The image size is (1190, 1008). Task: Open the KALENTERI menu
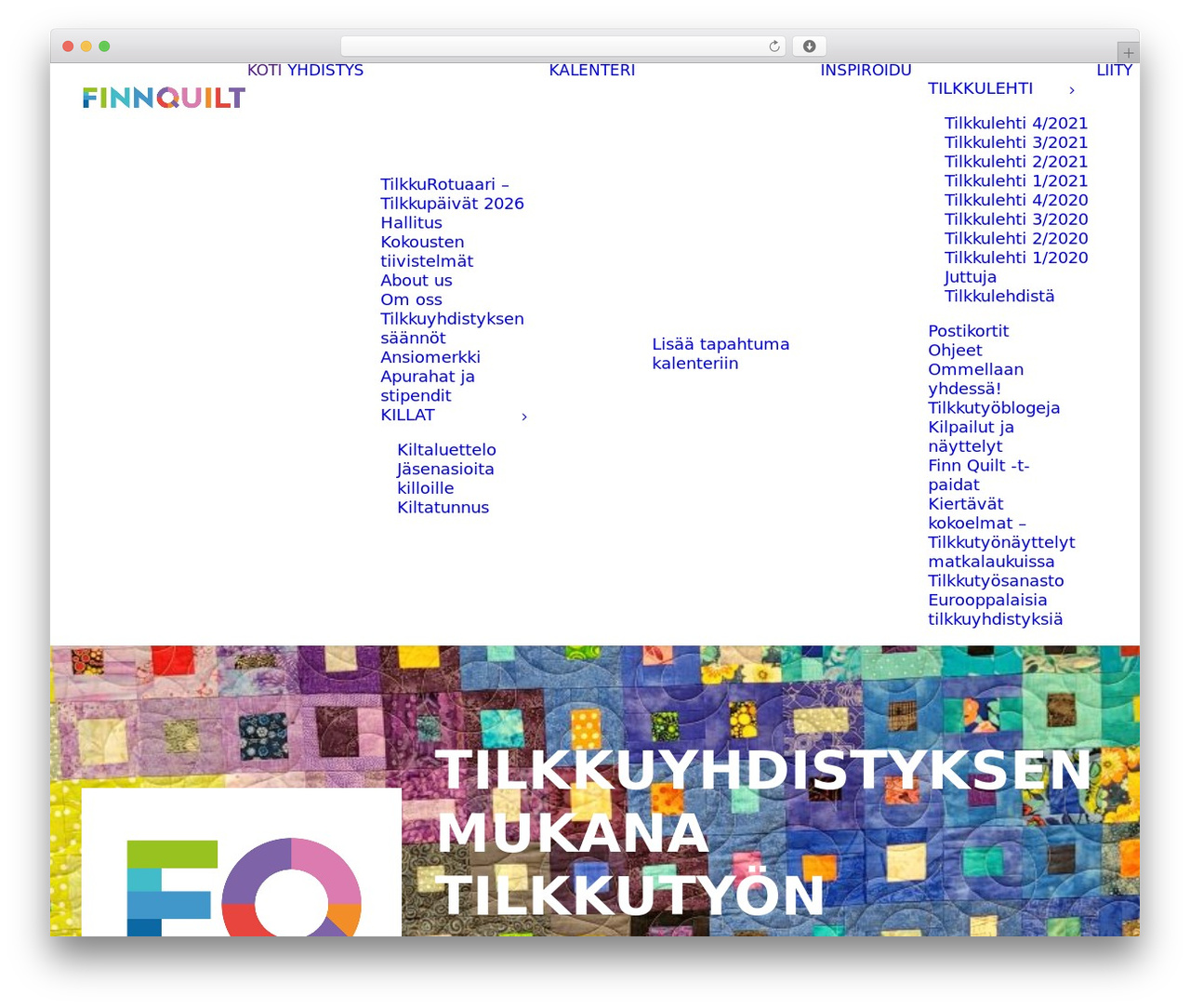point(592,70)
